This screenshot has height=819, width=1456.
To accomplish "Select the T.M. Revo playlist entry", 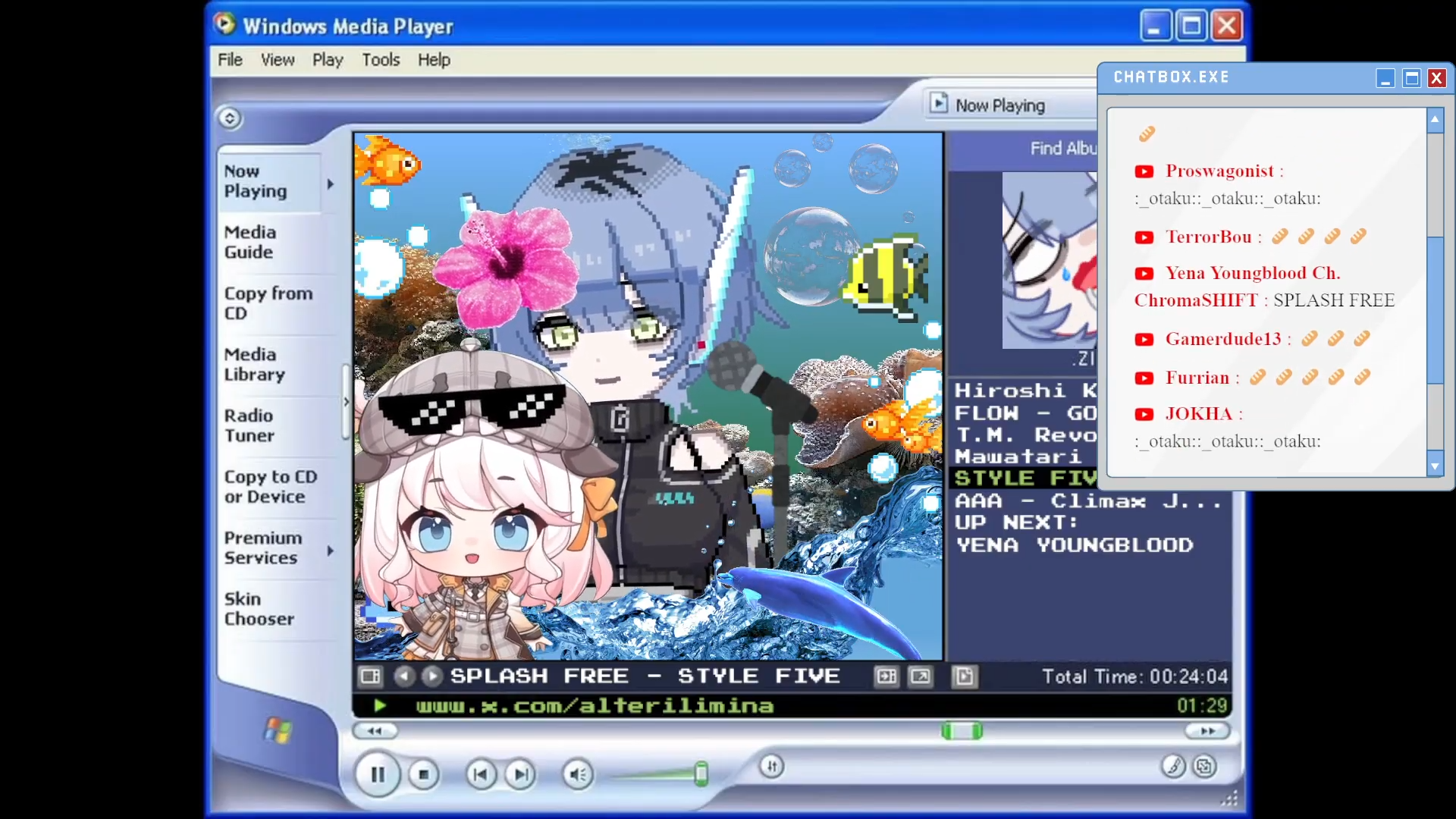I will pyautogui.click(x=1025, y=435).
